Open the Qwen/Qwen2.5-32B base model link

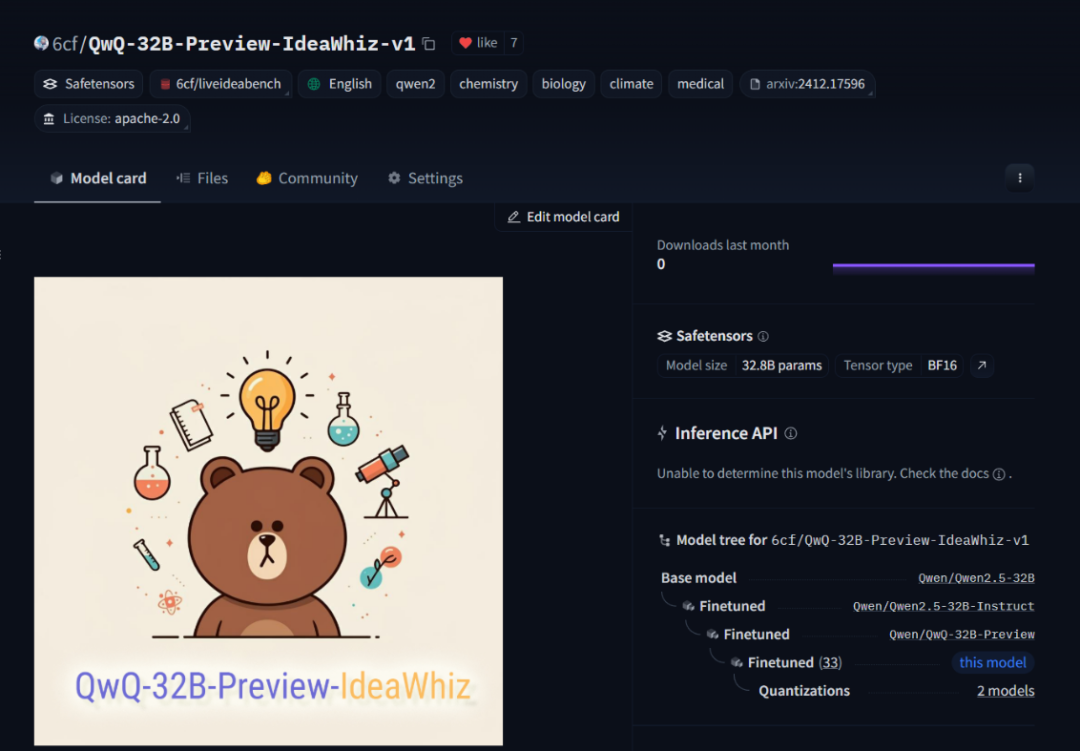(976, 578)
